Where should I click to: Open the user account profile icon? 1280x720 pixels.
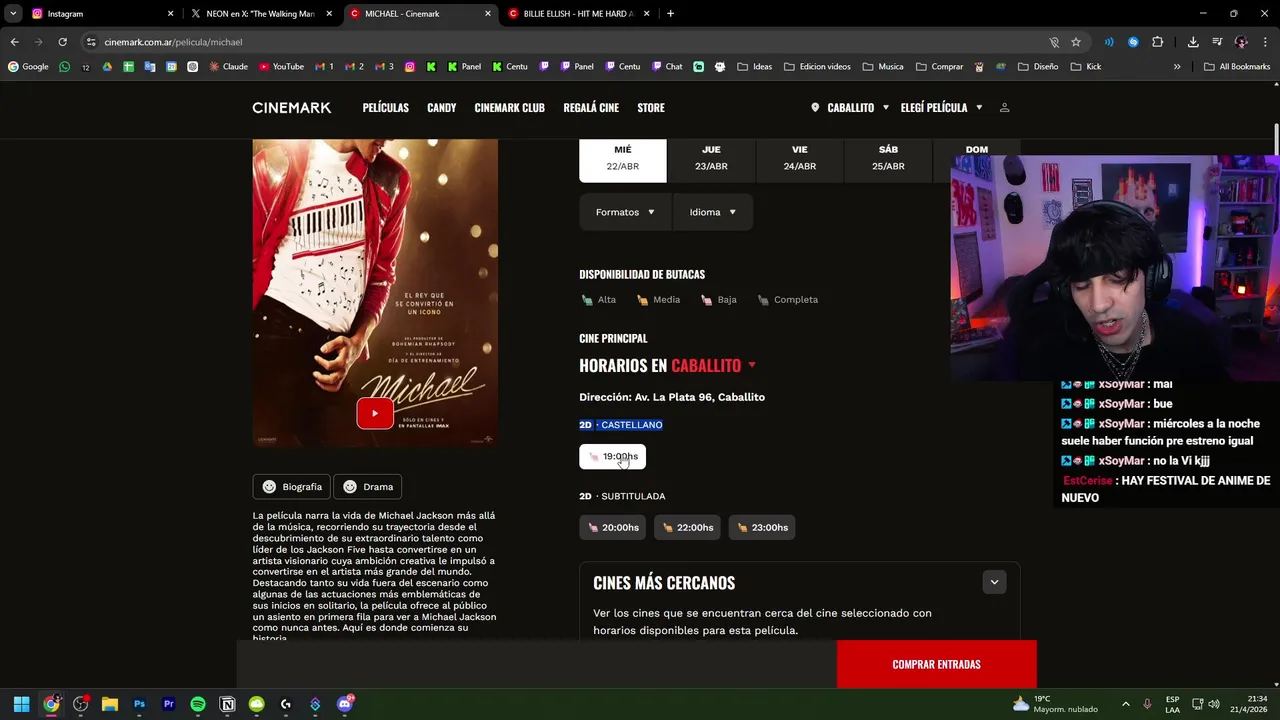tap(1004, 107)
